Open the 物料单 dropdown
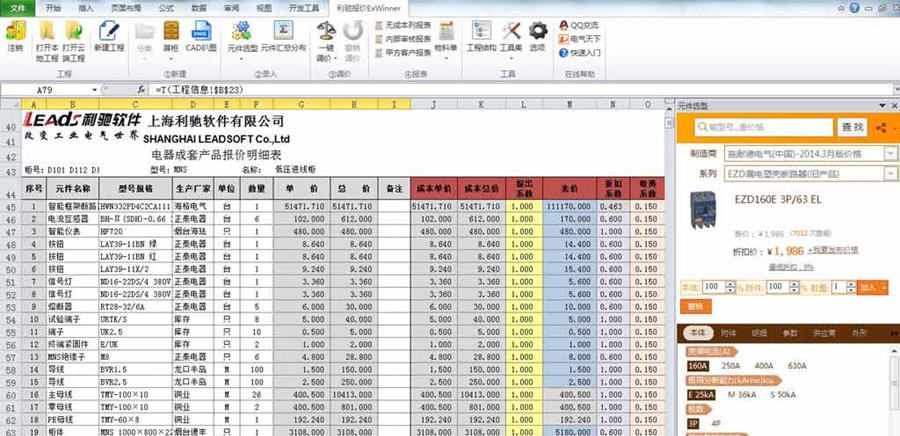This screenshot has height=436, width=900. [445, 58]
